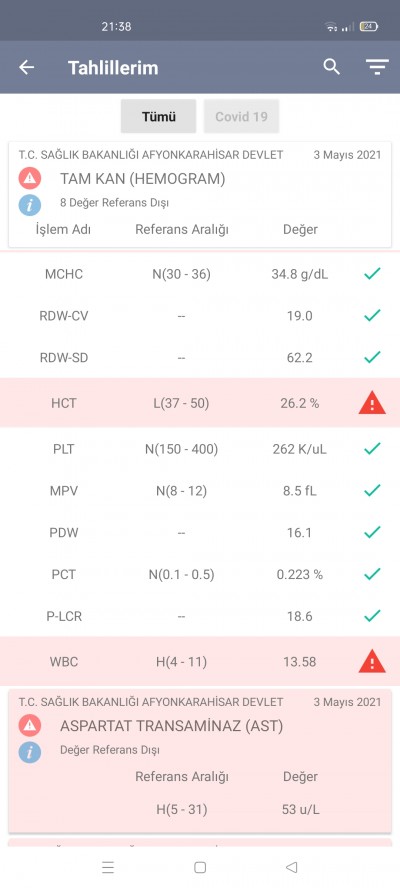Tap green checkmark in PLT row
This screenshot has width=400, height=888.
[x=372, y=449]
